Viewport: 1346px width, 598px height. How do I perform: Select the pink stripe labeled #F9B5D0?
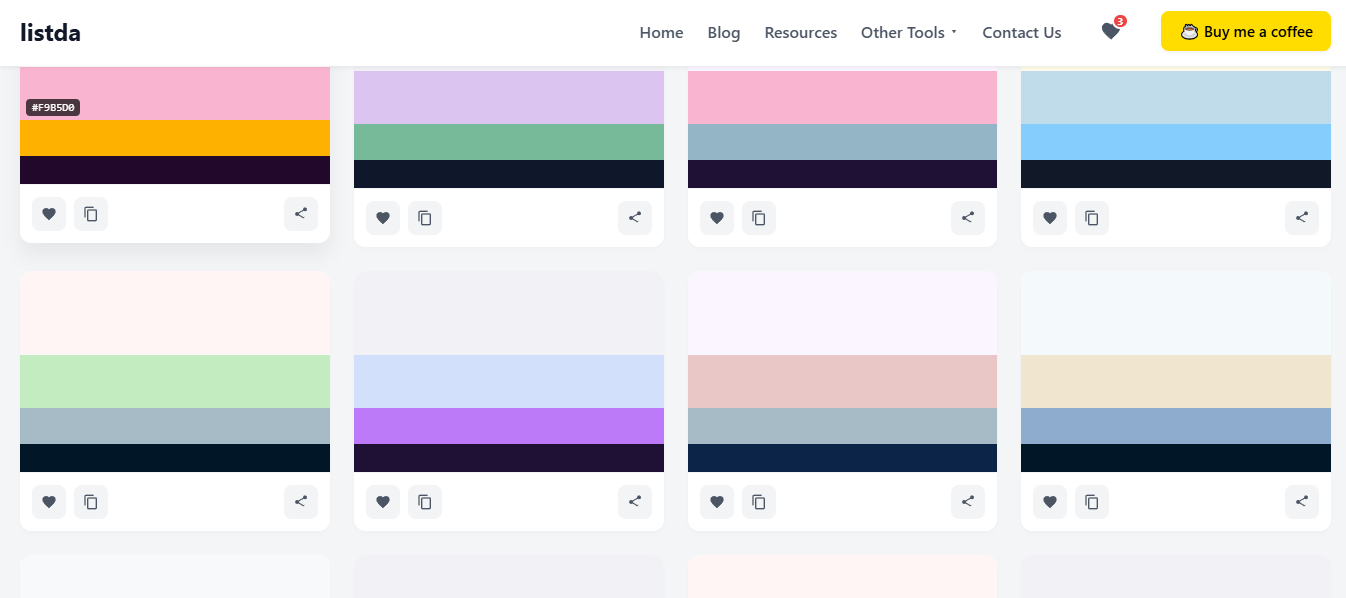pos(175,93)
